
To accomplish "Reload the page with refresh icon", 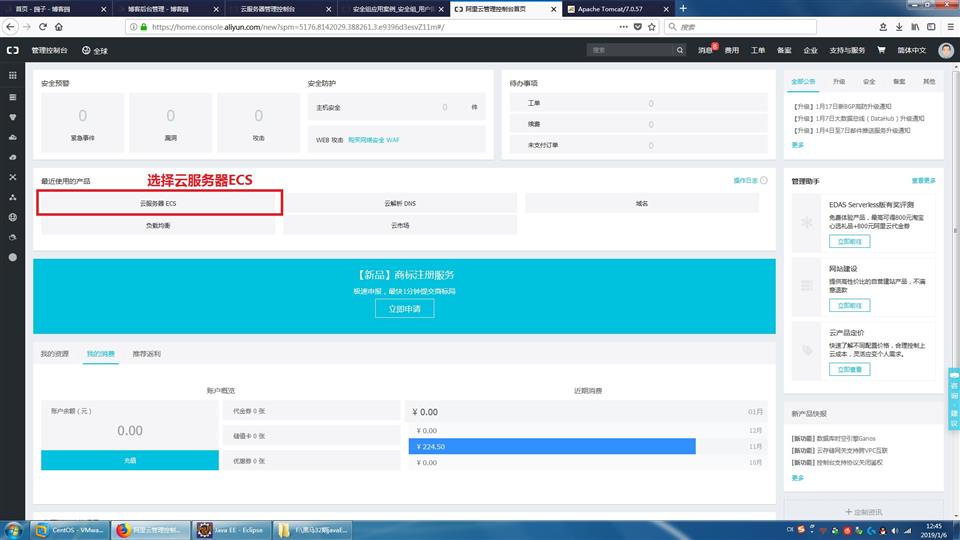I will [x=42, y=27].
